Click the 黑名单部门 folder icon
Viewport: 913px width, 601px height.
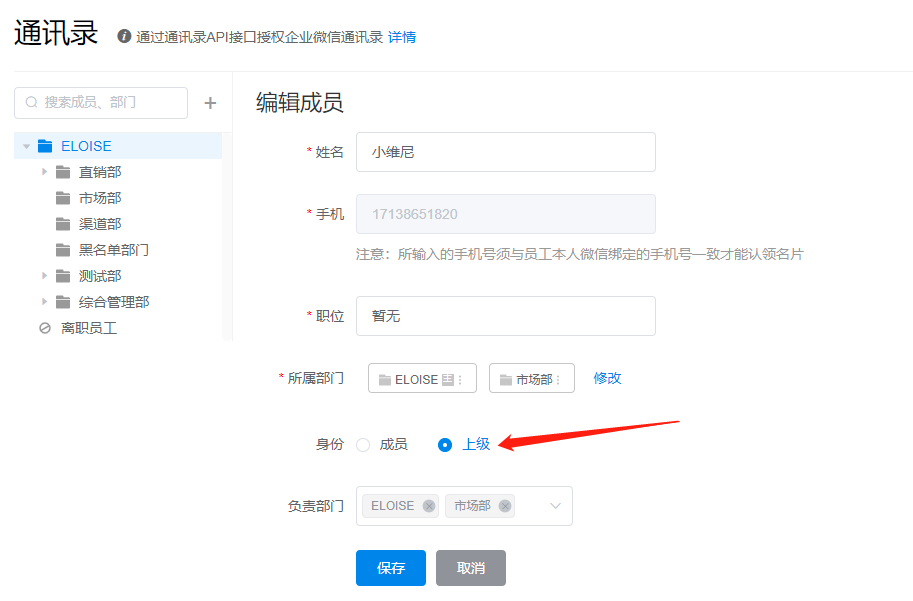(x=63, y=250)
